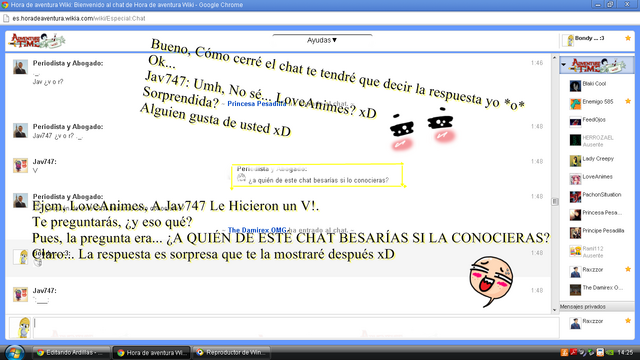This screenshot has width=640, height=360.
Task: Click the Adventure Time wiki logo in header
Action: point(37,41)
